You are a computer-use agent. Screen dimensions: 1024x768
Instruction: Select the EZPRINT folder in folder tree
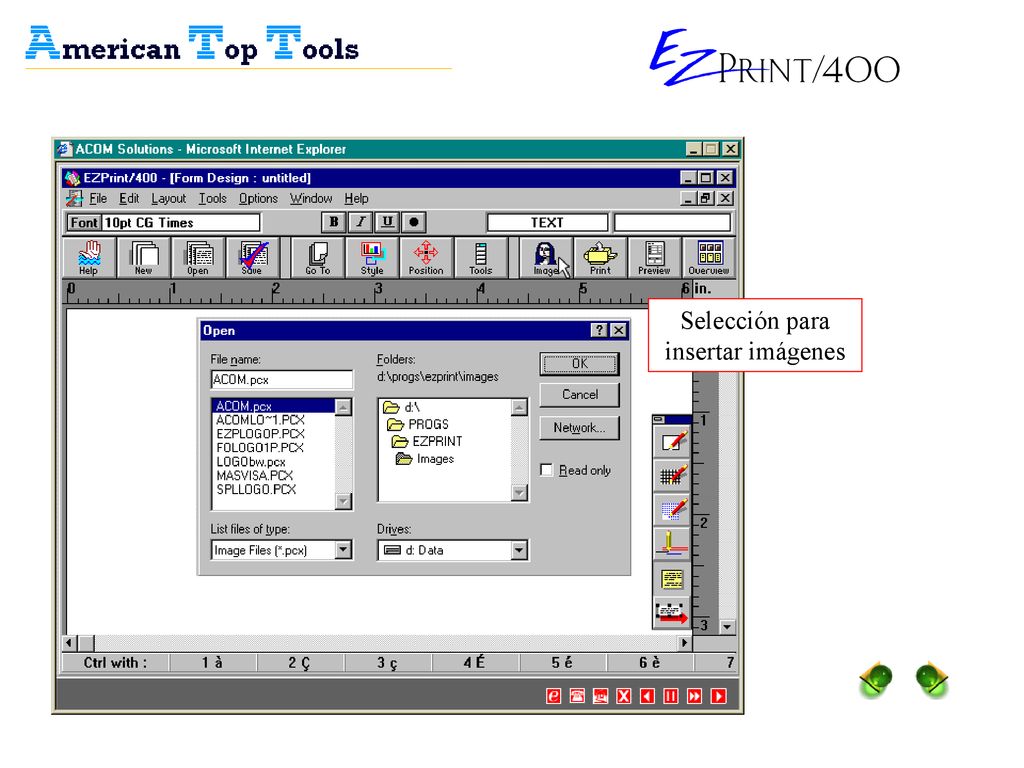click(x=427, y=441)
